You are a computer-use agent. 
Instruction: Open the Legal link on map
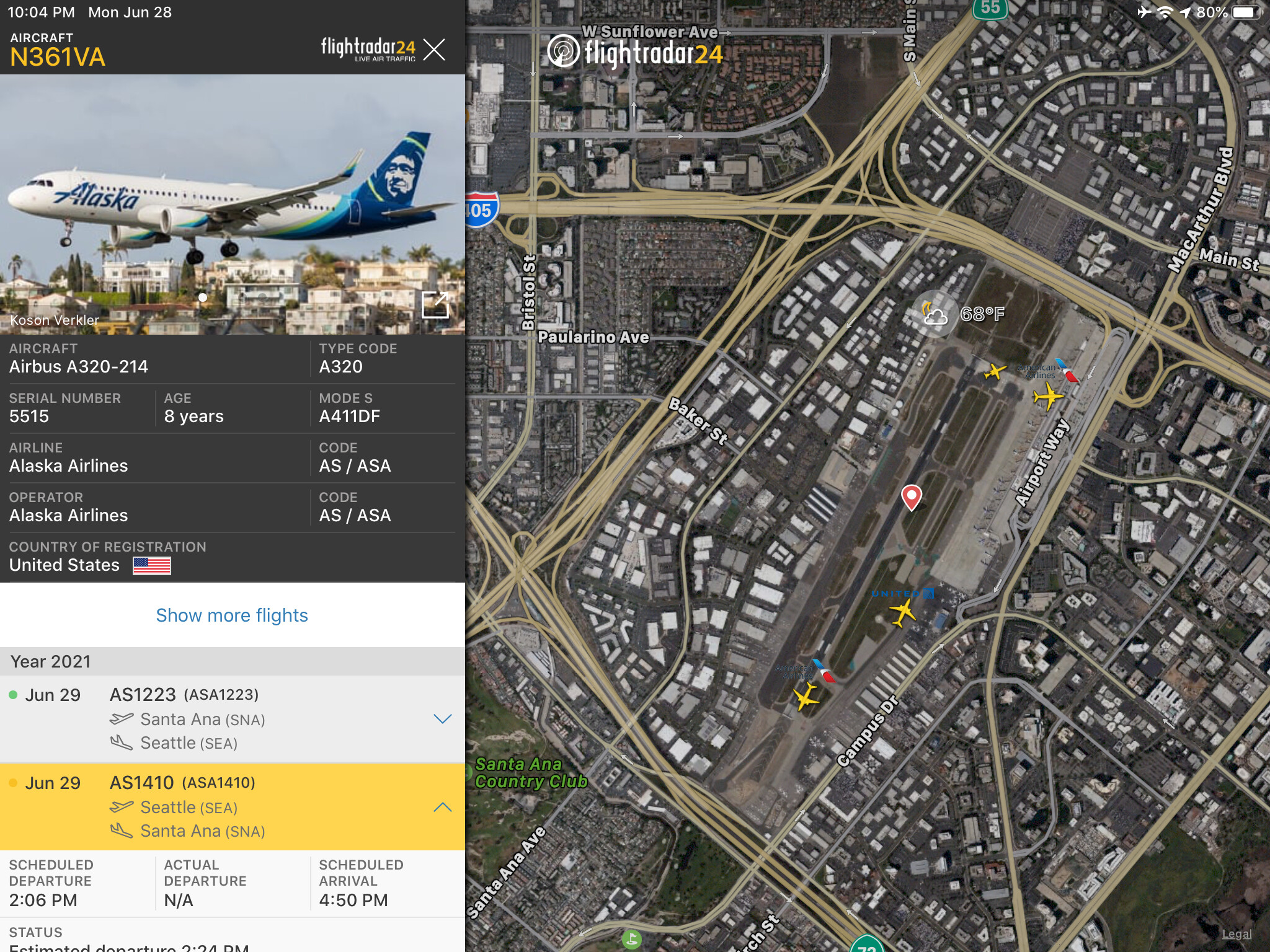[1237, 934]
